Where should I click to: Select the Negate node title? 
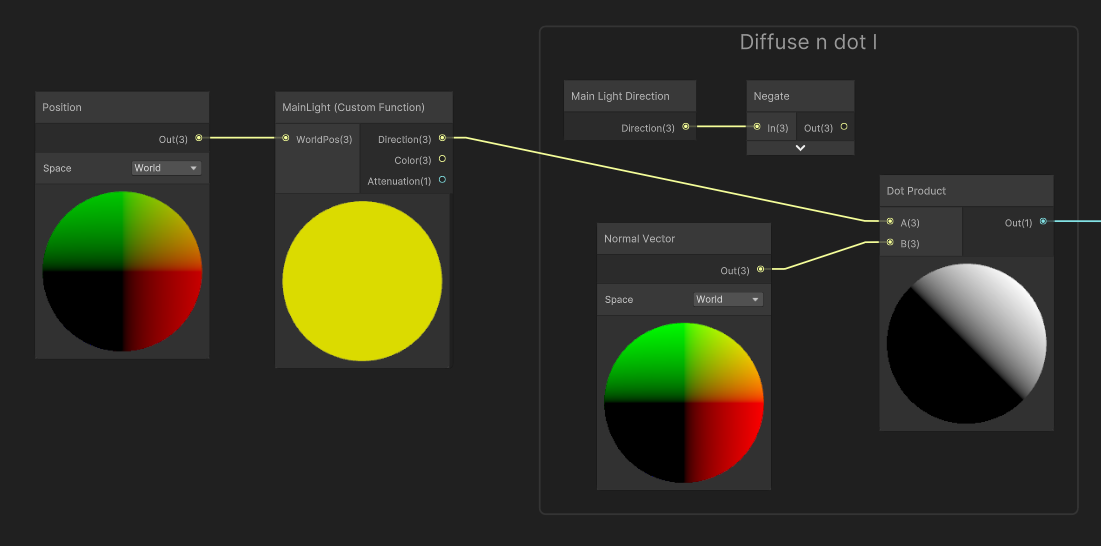[771, 96]
